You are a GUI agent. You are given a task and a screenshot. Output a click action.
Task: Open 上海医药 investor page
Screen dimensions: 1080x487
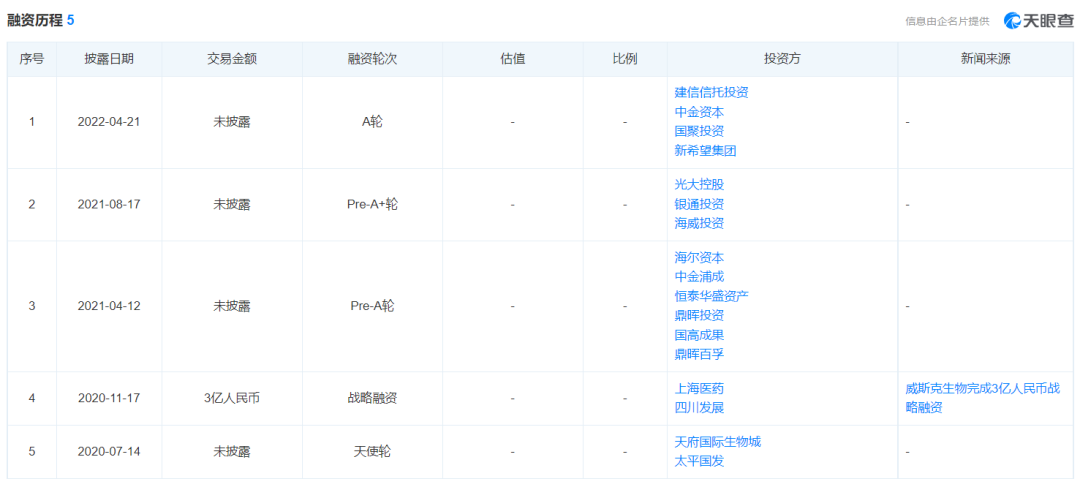tap(699, 388)
